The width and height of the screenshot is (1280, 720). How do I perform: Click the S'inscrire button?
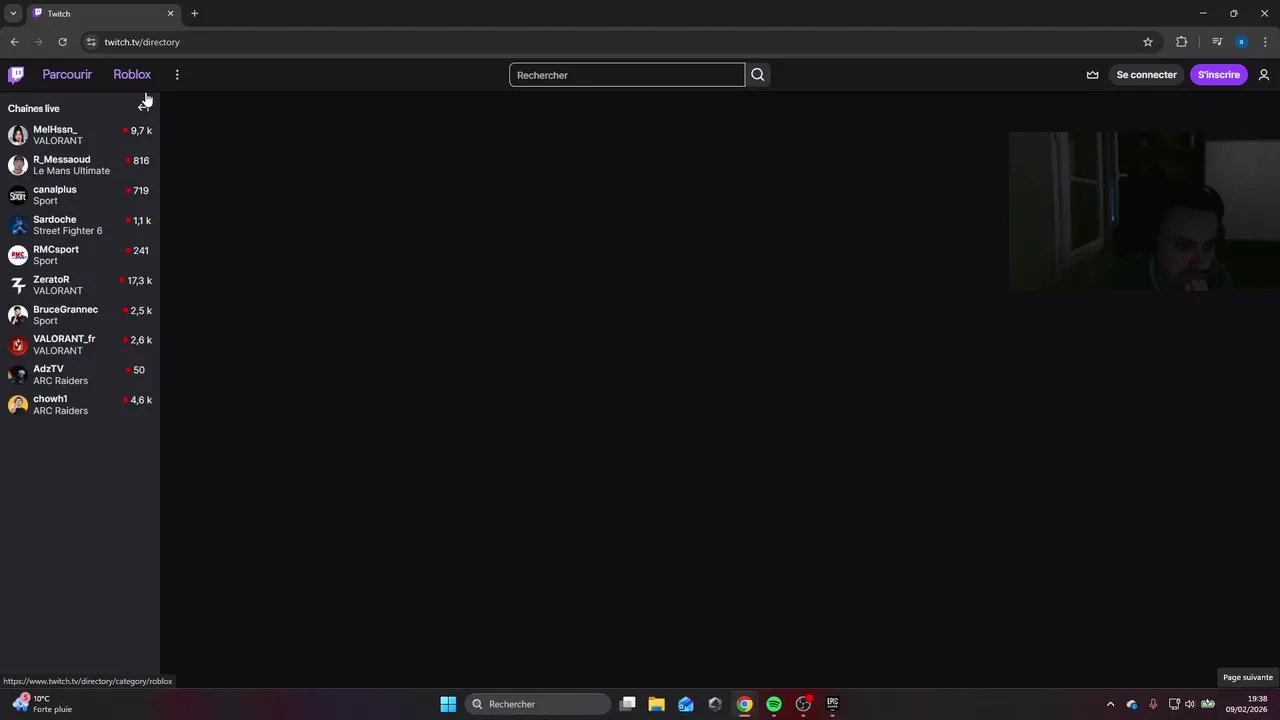click(x=1218, y=75)
